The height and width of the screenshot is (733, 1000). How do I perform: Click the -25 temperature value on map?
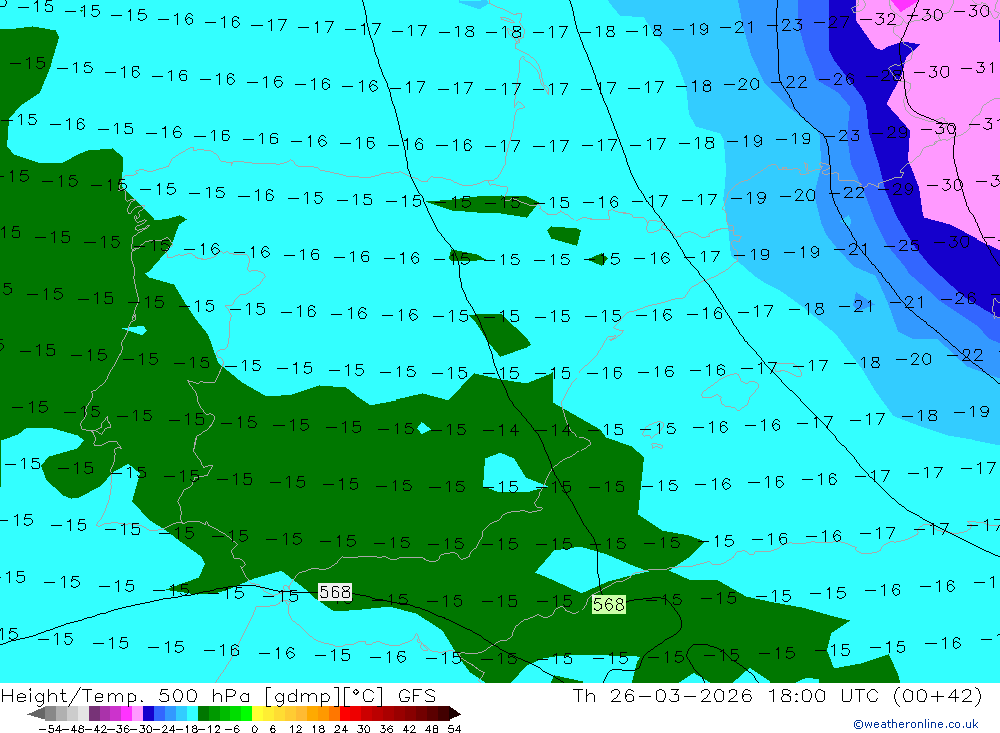pyautogui.click(x=902, y=245)
